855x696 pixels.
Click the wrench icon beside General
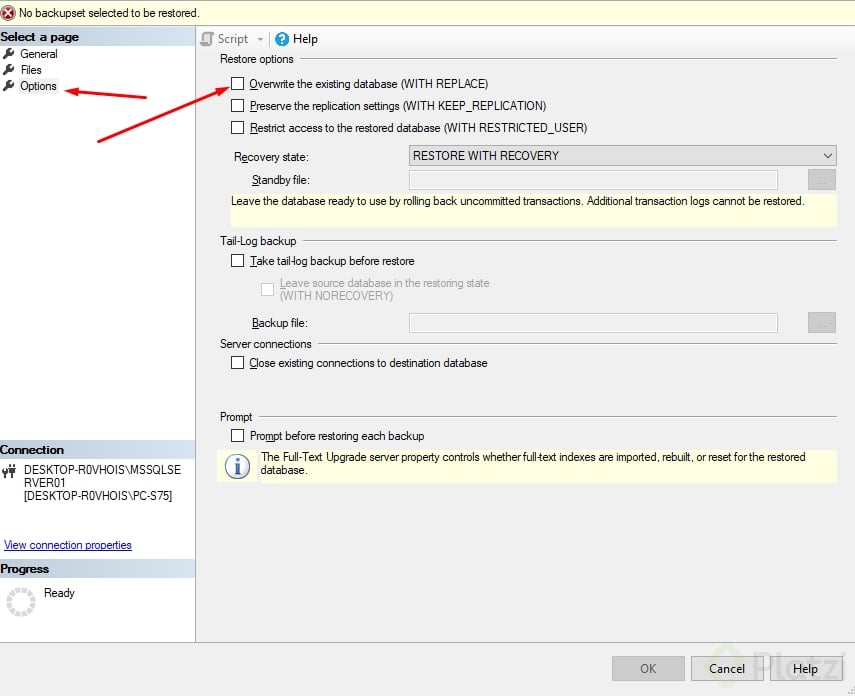coord(9,53)
